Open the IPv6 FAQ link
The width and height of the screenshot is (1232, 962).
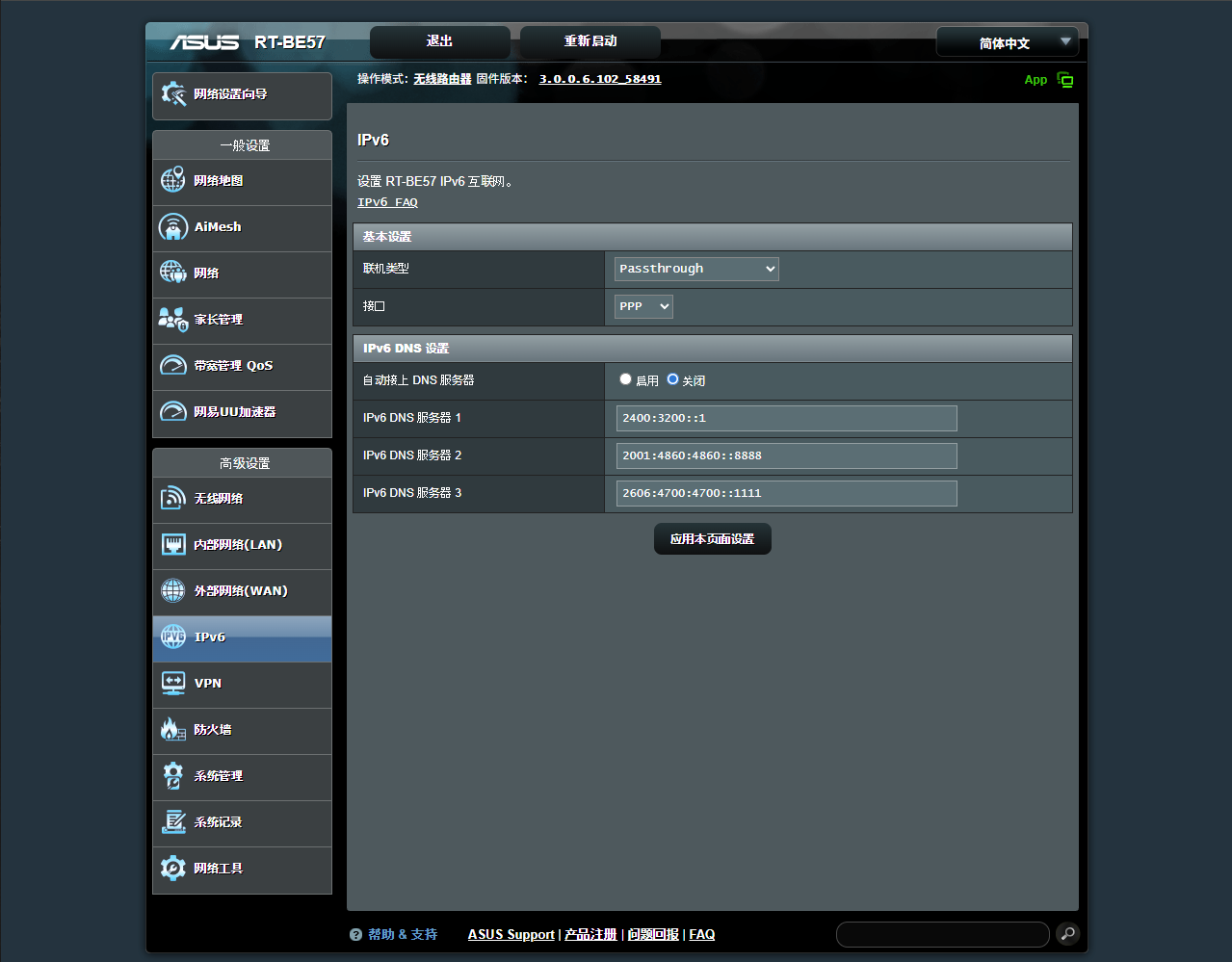[x=387, y=202]
